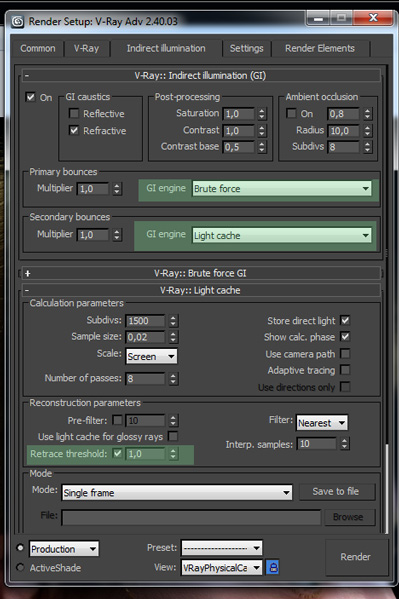Click the Saturation spinner arrows
Screen dimensions: 399x599
coord(262,114)
